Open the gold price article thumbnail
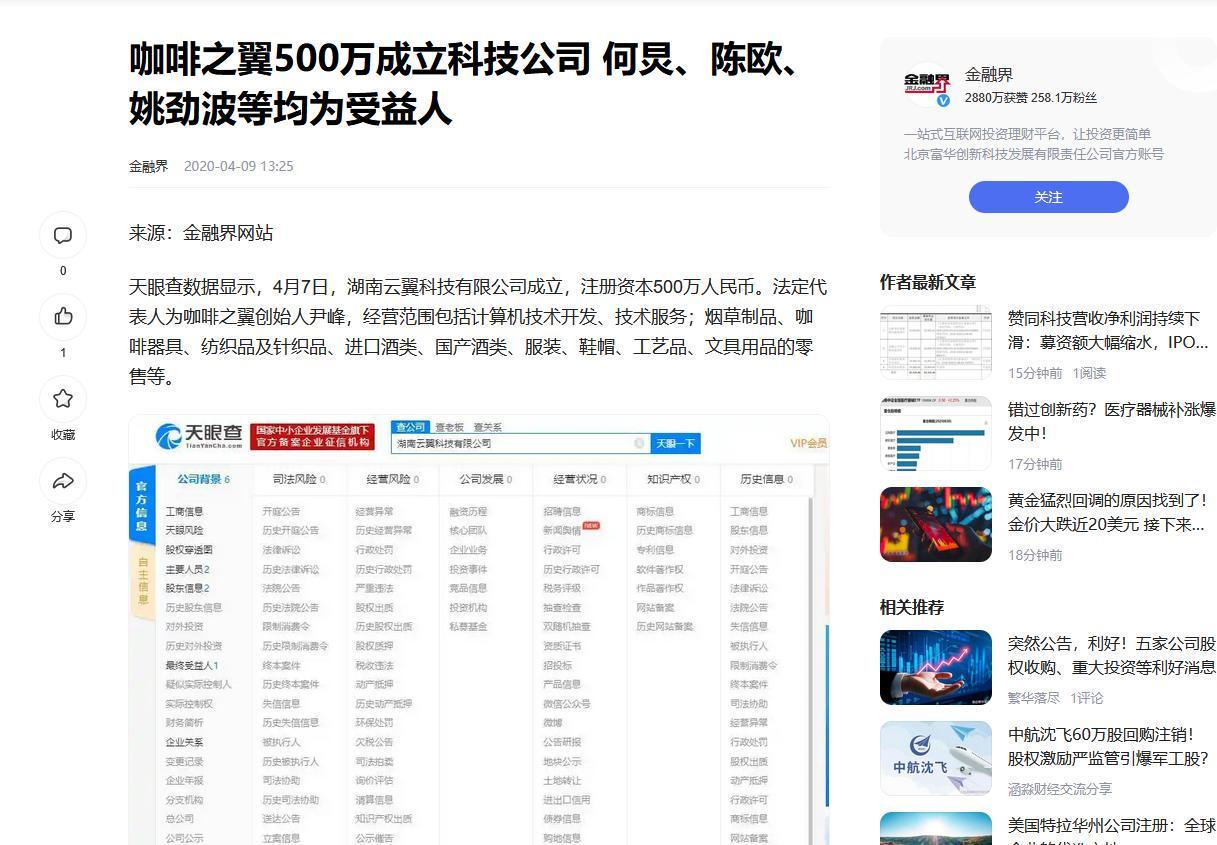Viewport: 1217px width, 845px height. pos(935,524)
